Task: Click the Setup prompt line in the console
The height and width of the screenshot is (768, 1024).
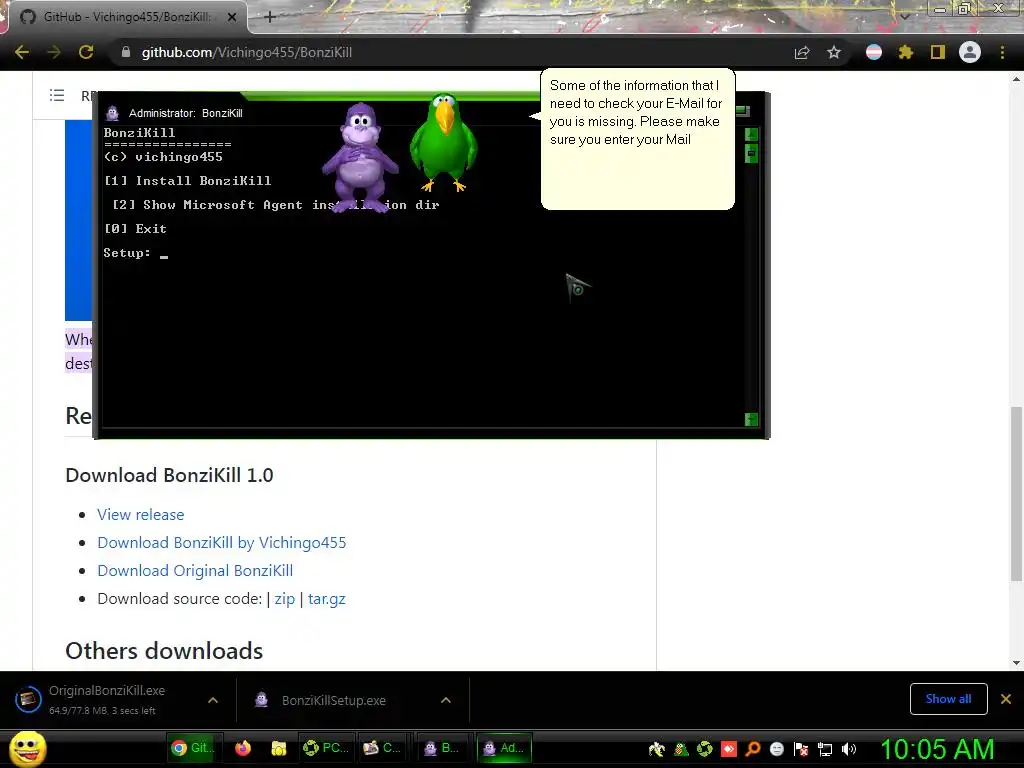Action: [136, 253]
